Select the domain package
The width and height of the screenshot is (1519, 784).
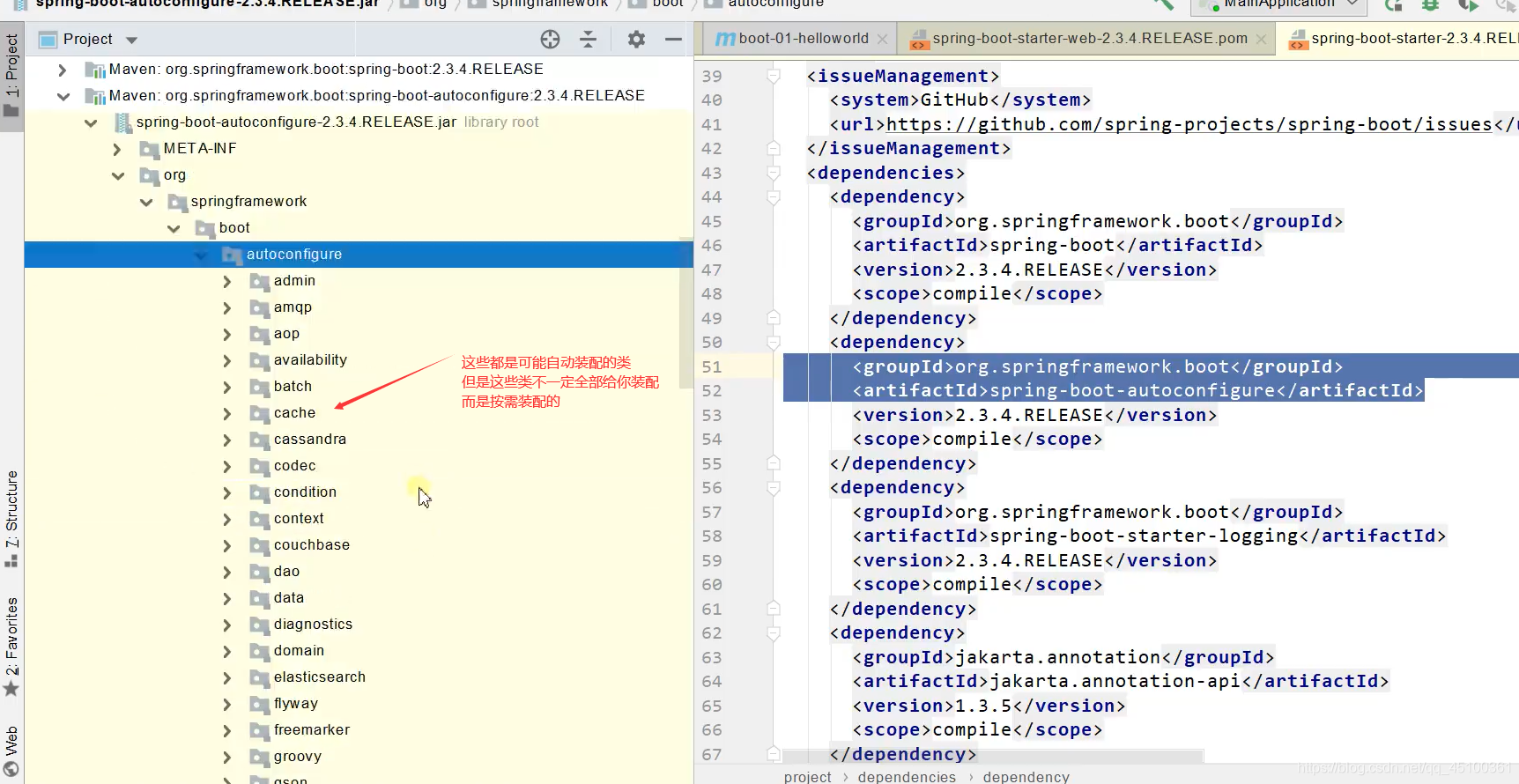click(x=299, y=651)
